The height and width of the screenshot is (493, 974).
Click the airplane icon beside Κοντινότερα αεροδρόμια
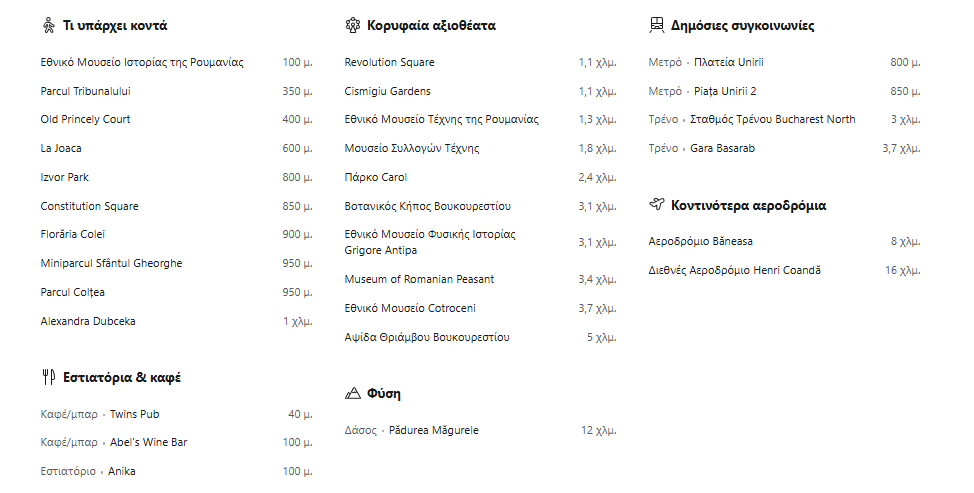coord(657,204)
